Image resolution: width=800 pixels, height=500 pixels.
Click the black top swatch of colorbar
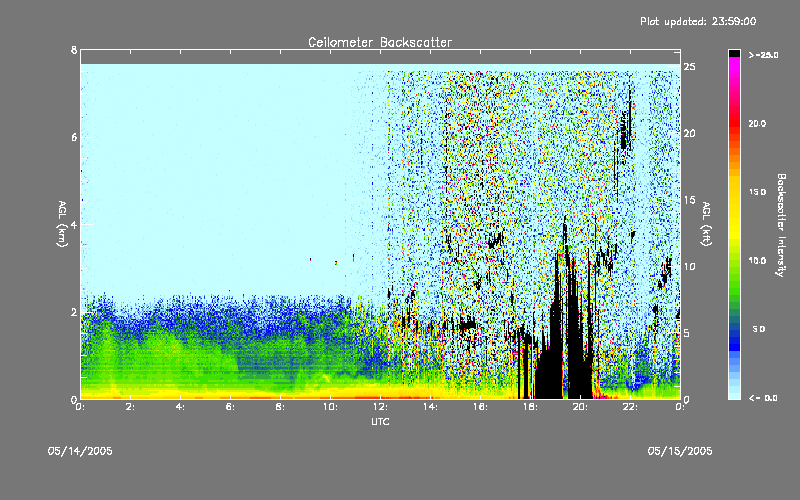(734, 53)
